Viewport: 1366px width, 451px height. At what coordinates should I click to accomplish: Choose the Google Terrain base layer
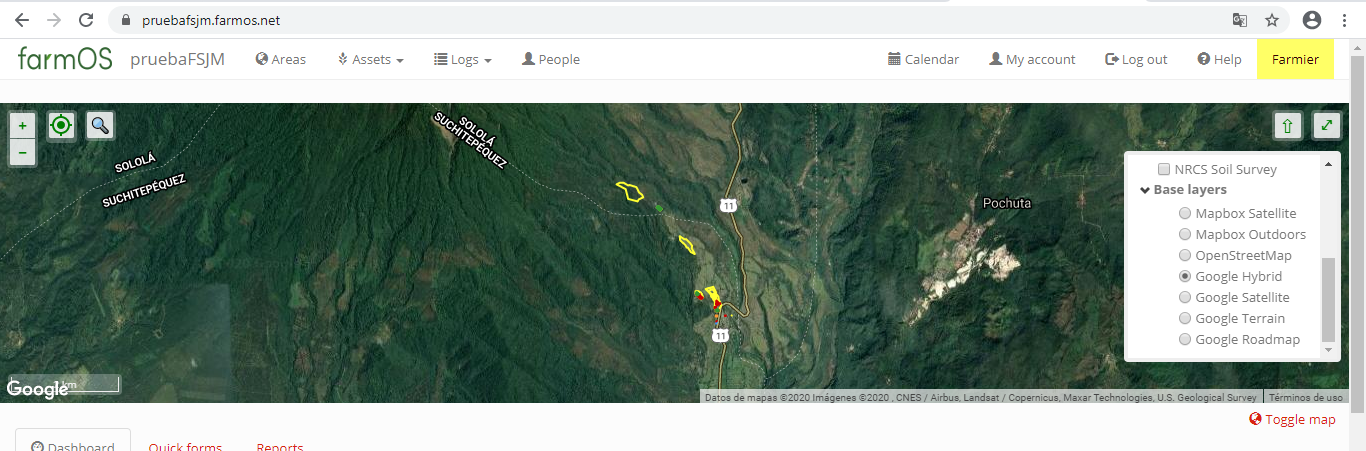click(1185, 318)
